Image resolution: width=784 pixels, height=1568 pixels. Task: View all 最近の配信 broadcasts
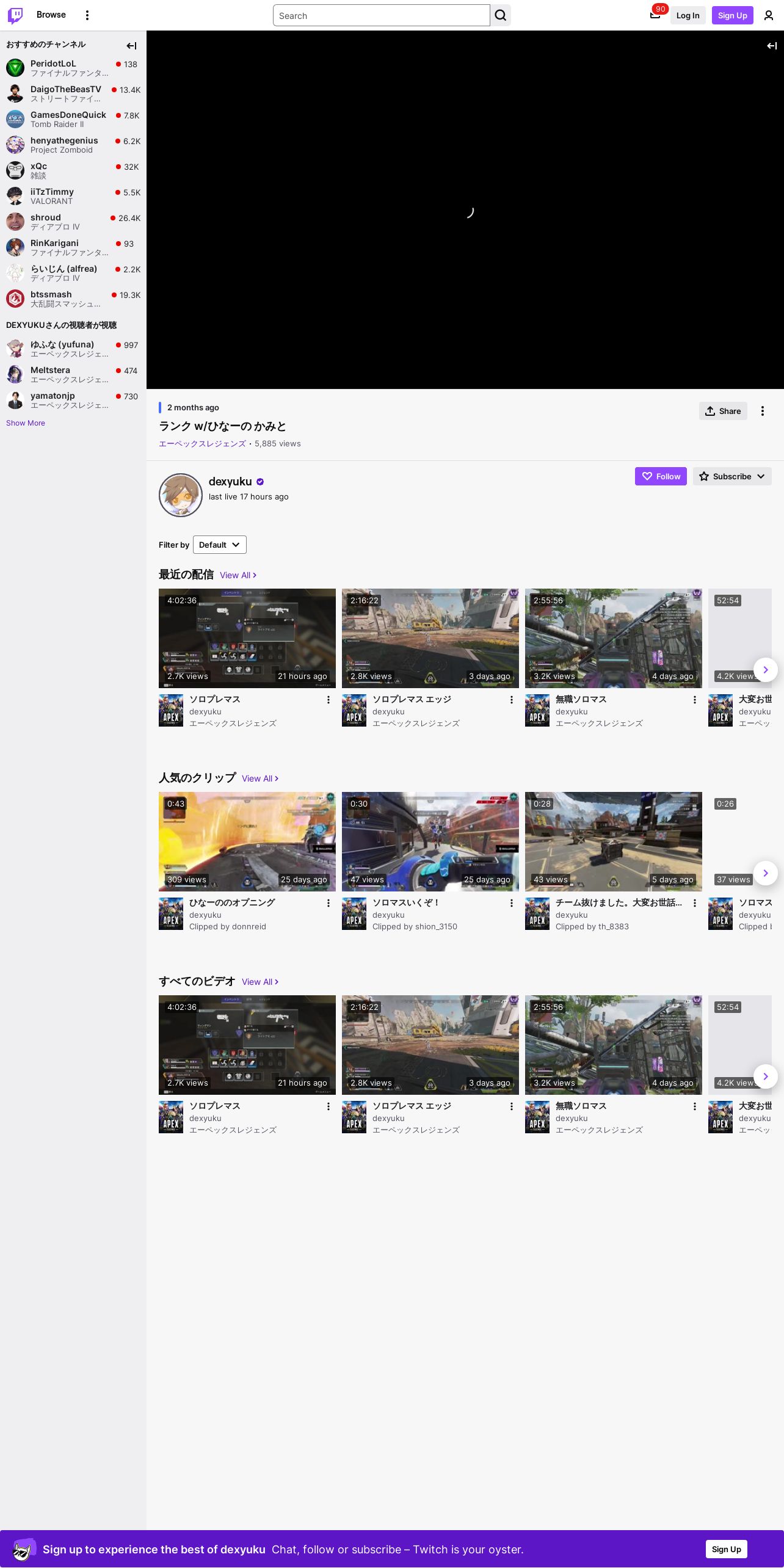click(x=238, y=575)
